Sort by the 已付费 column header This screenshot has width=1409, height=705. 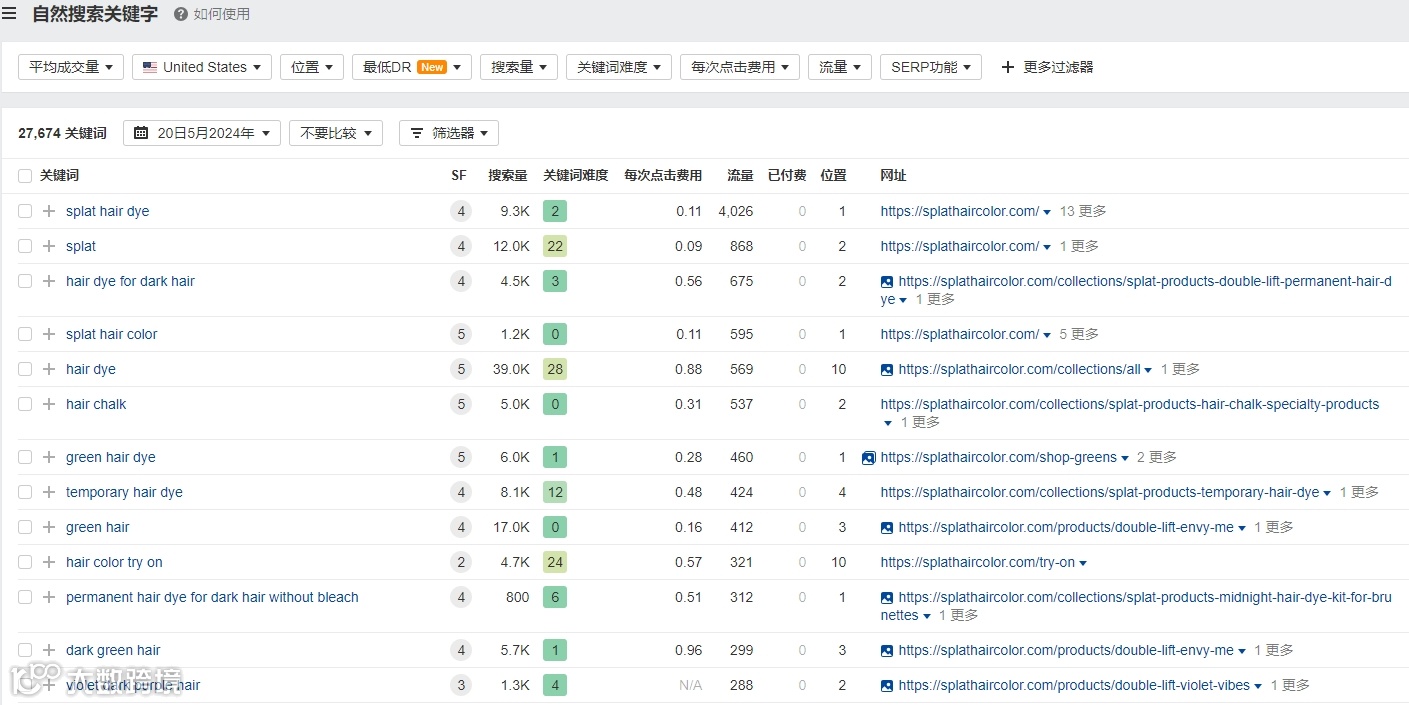pos(787,176)
